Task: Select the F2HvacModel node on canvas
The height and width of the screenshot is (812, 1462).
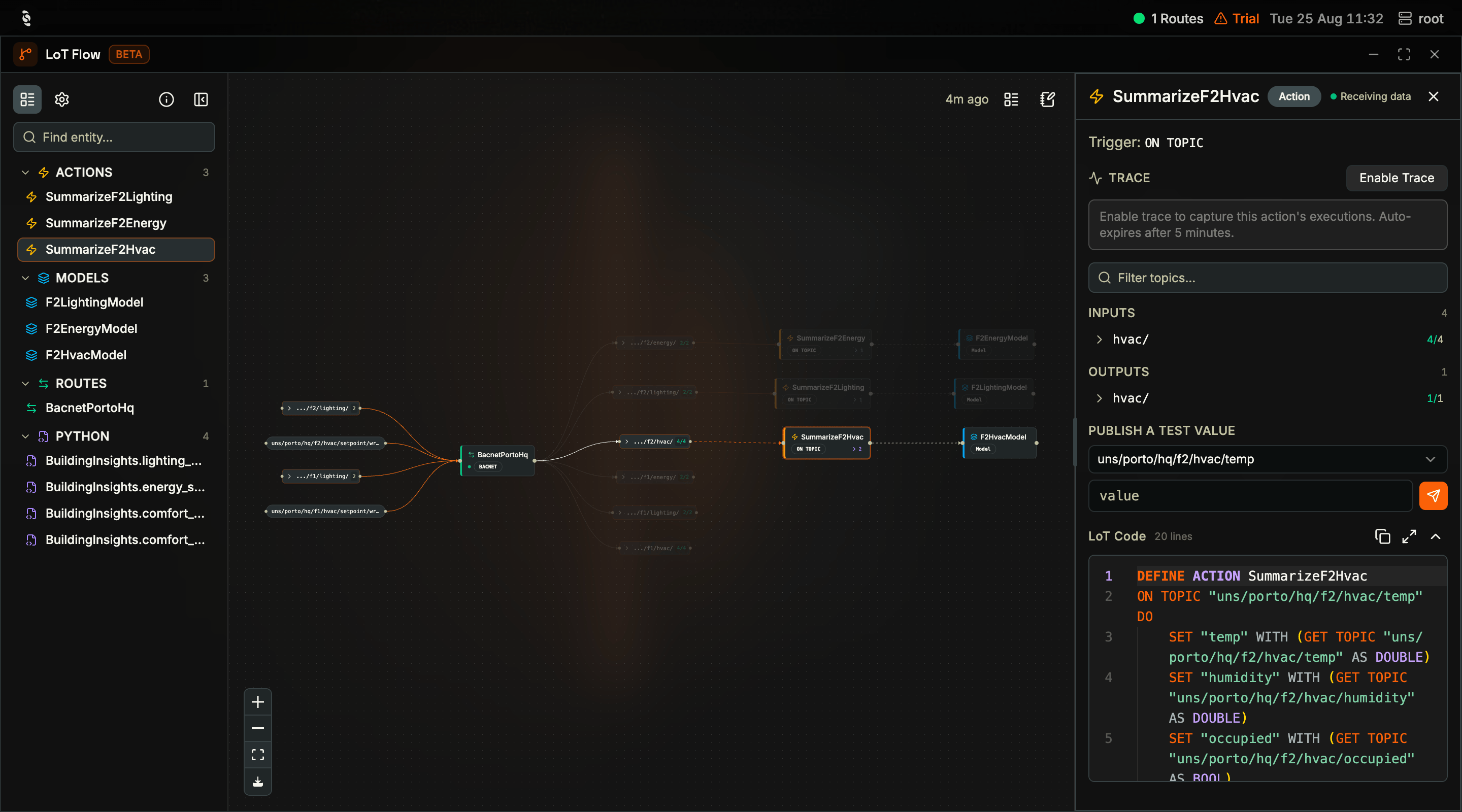Action: click(x=1000, y=443)
